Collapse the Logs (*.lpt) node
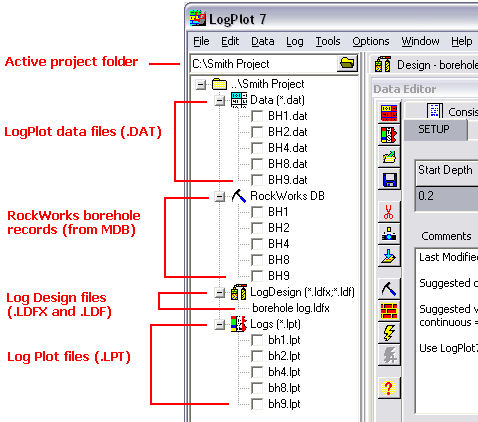 click(x=219, y=324)
